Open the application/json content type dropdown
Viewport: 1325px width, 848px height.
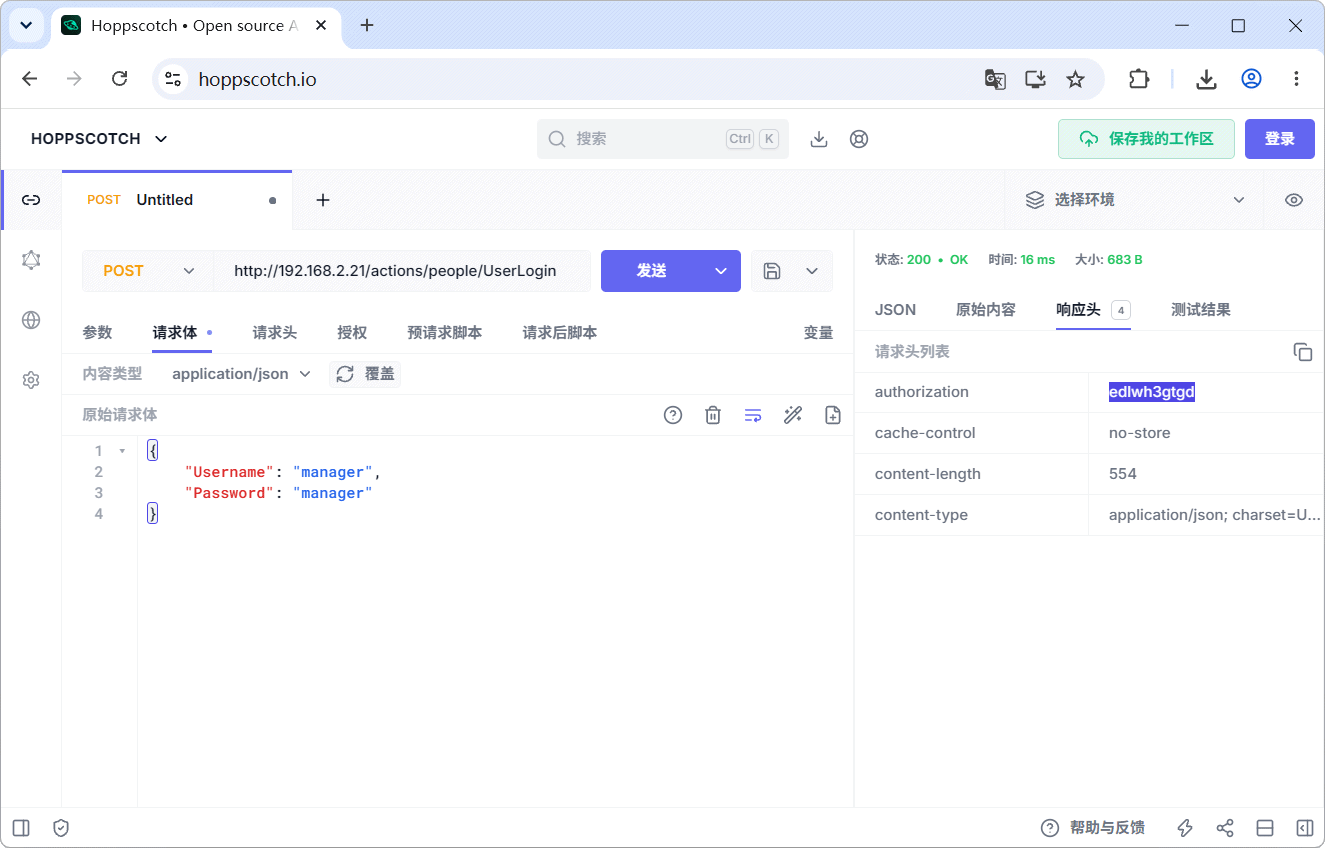[241, 374]
